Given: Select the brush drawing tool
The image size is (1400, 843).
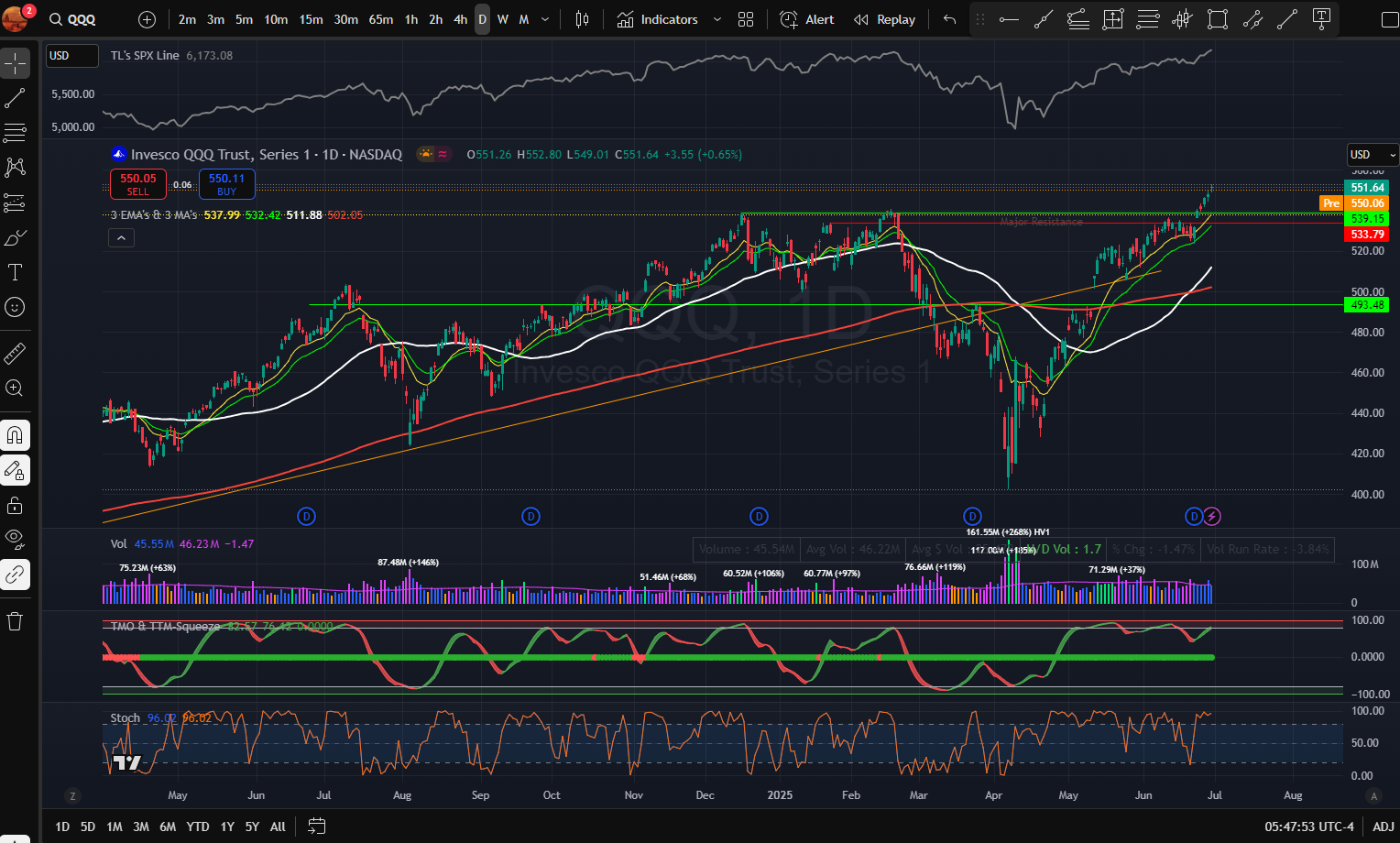Looking at the screenshot, I should (x=15, y=237).
